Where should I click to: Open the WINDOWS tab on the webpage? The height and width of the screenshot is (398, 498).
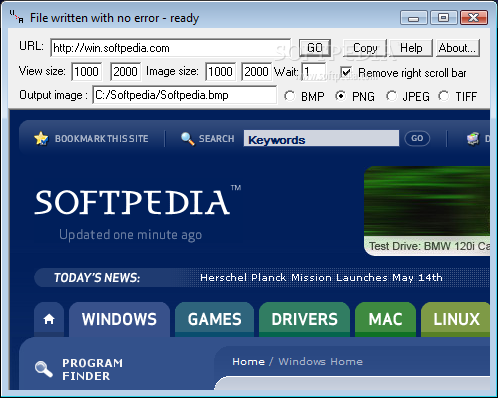pos(119,319)
